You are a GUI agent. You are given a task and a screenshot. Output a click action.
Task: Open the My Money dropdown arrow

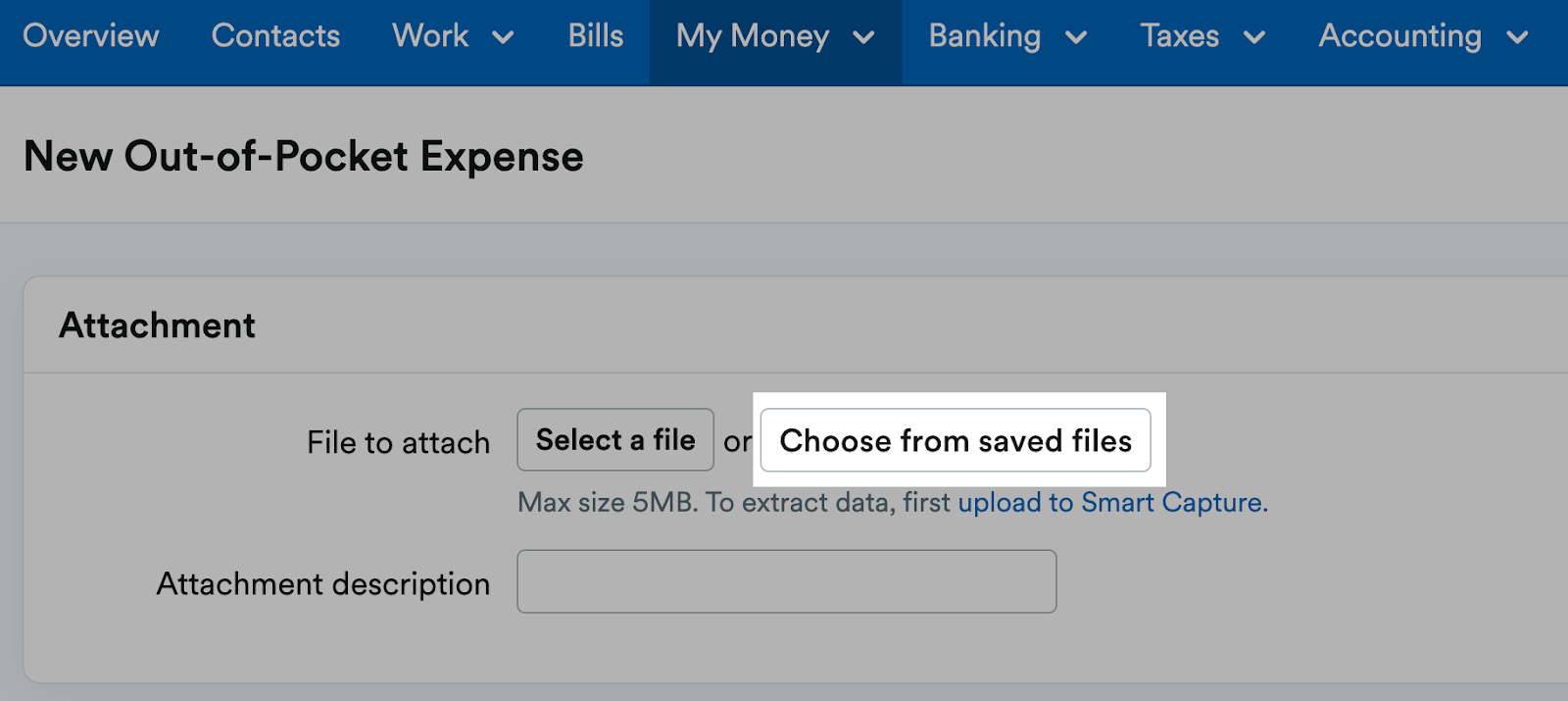point(864,39)
